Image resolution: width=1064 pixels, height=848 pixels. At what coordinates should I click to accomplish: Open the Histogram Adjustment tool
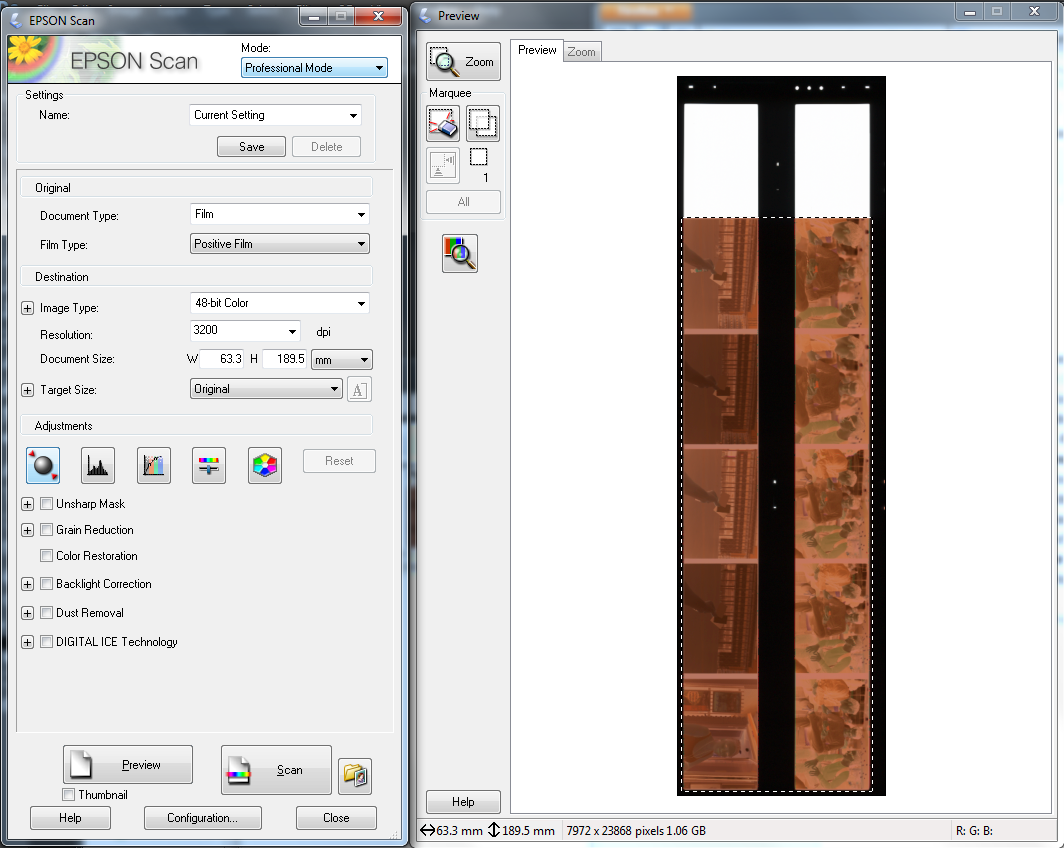click(97, 465)
